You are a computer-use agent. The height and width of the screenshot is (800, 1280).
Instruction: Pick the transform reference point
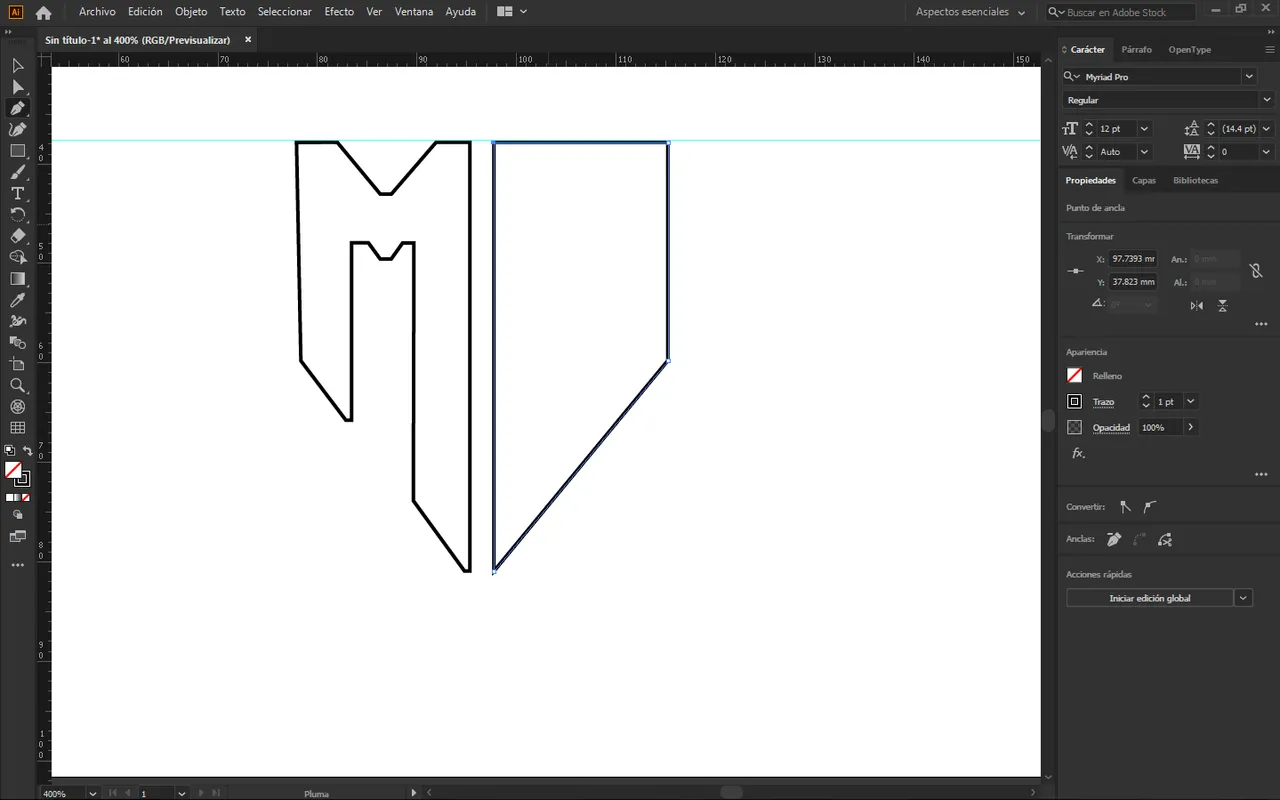(1076, 271)
